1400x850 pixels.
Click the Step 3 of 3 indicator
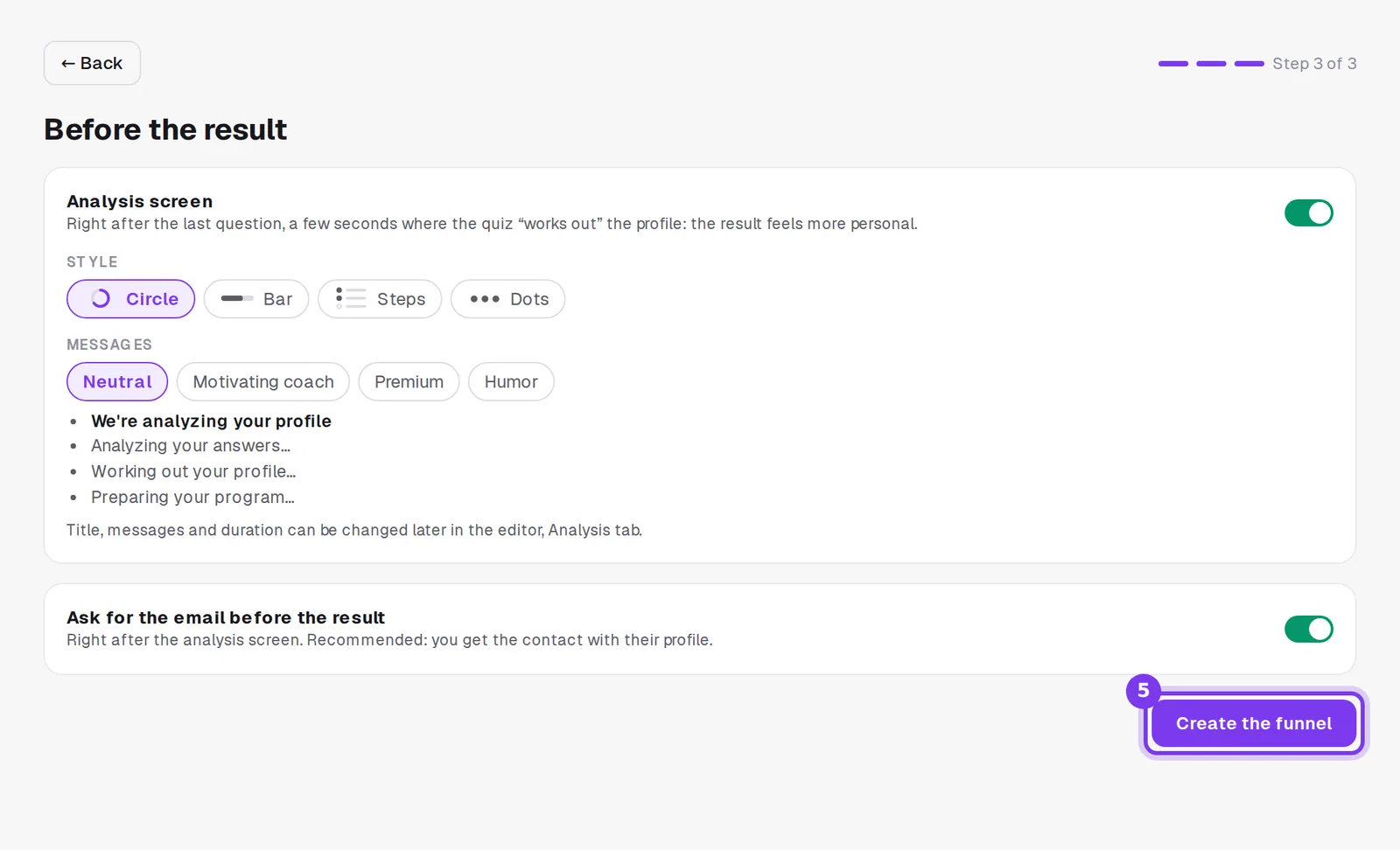[x=1314, y=64]
